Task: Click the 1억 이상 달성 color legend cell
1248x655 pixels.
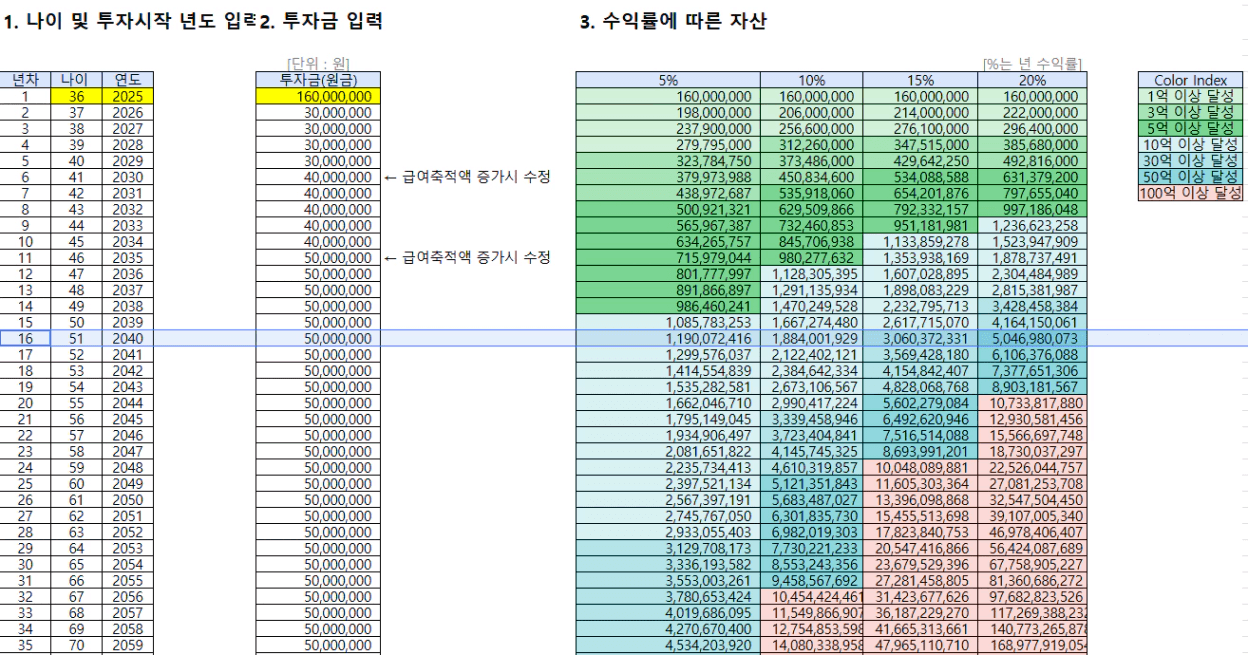Action: click(1192, 97)
